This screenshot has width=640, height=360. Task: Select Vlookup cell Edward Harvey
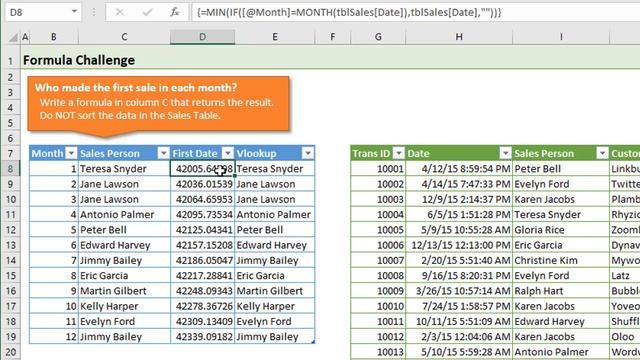point(275,245)
